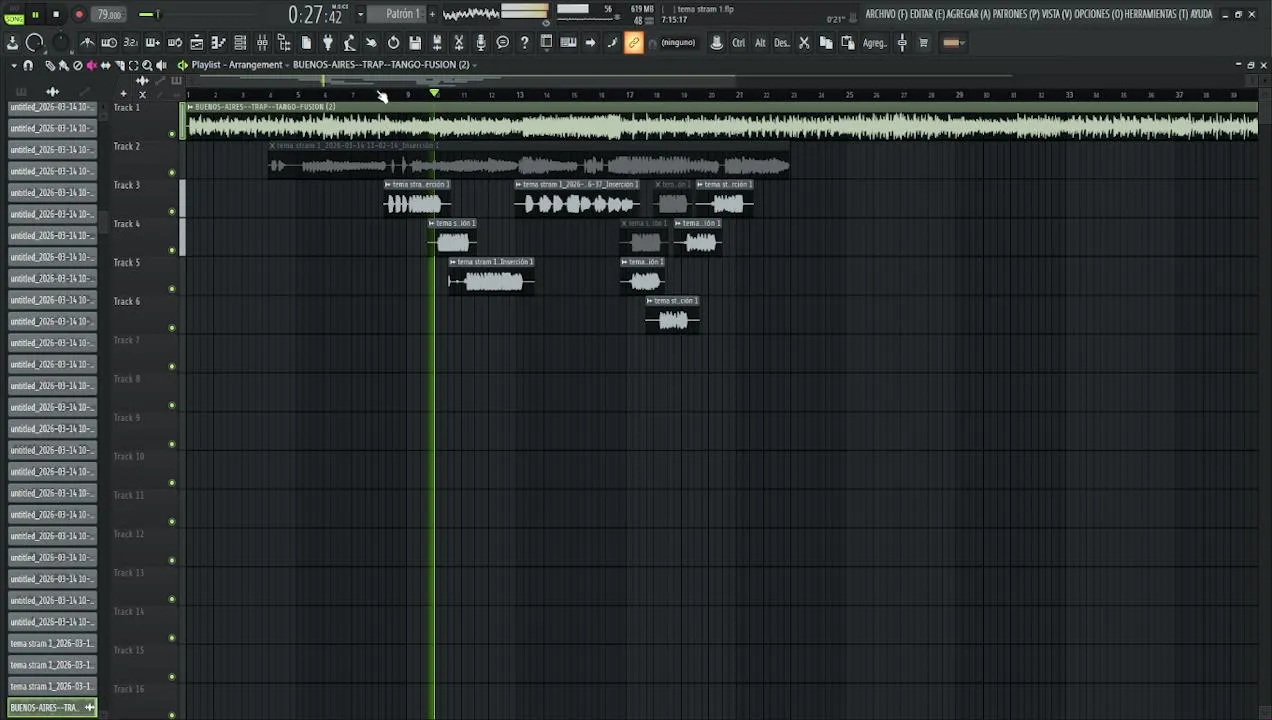Toggle Song/Pattern mode button
1272x720 pixels.
(13, 14)
